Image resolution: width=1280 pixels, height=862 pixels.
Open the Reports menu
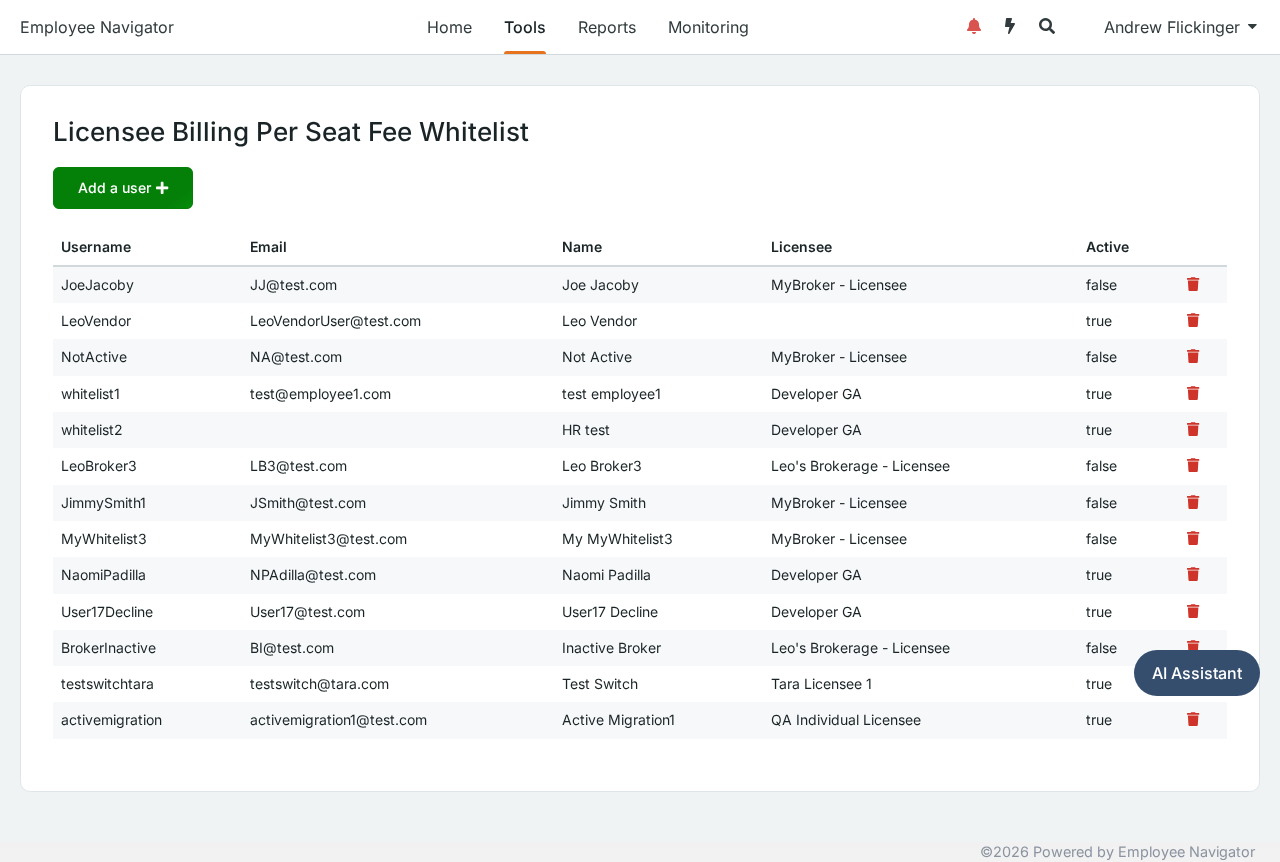607,27
